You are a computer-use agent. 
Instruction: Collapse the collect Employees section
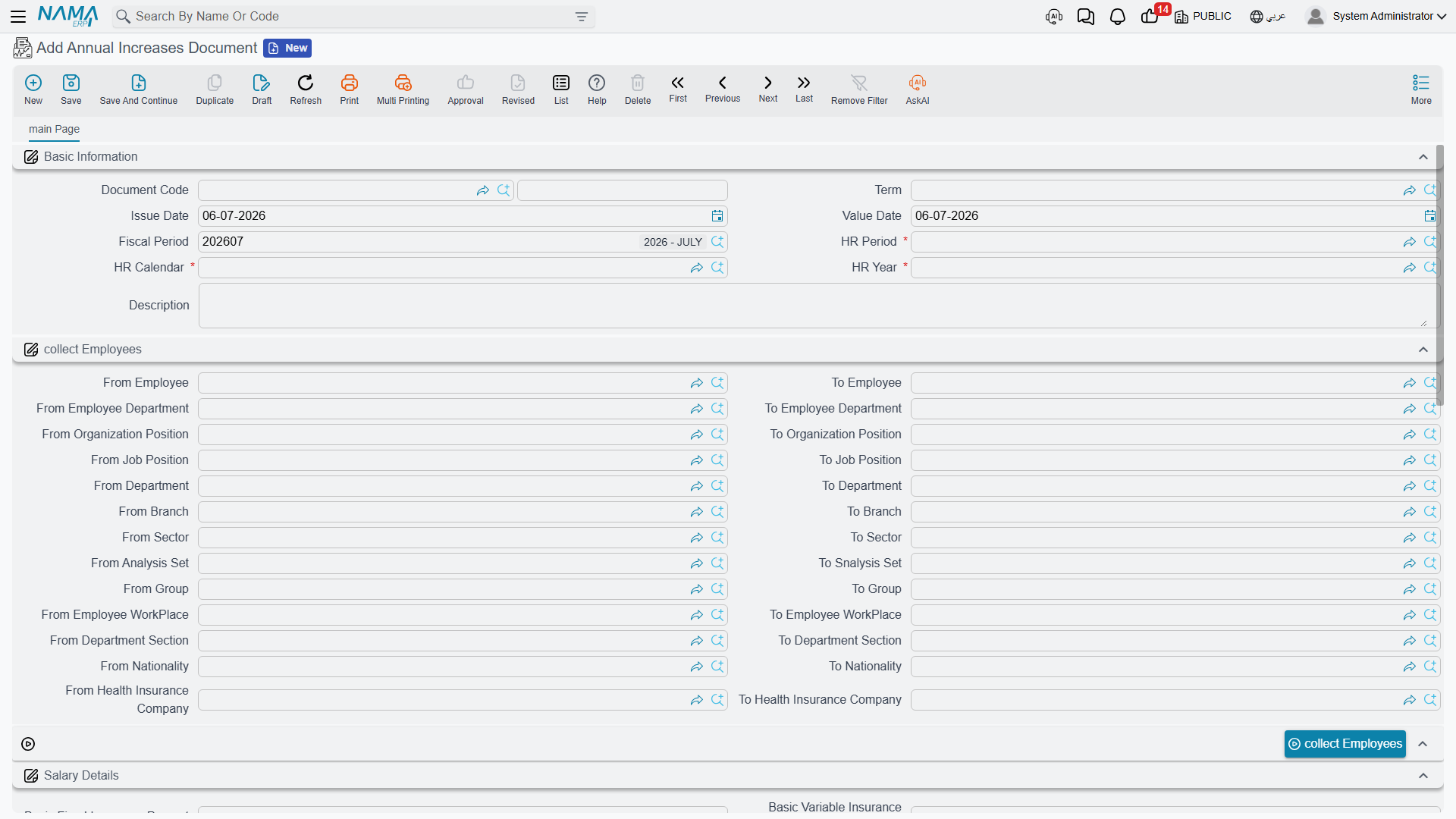point(1423,350)
